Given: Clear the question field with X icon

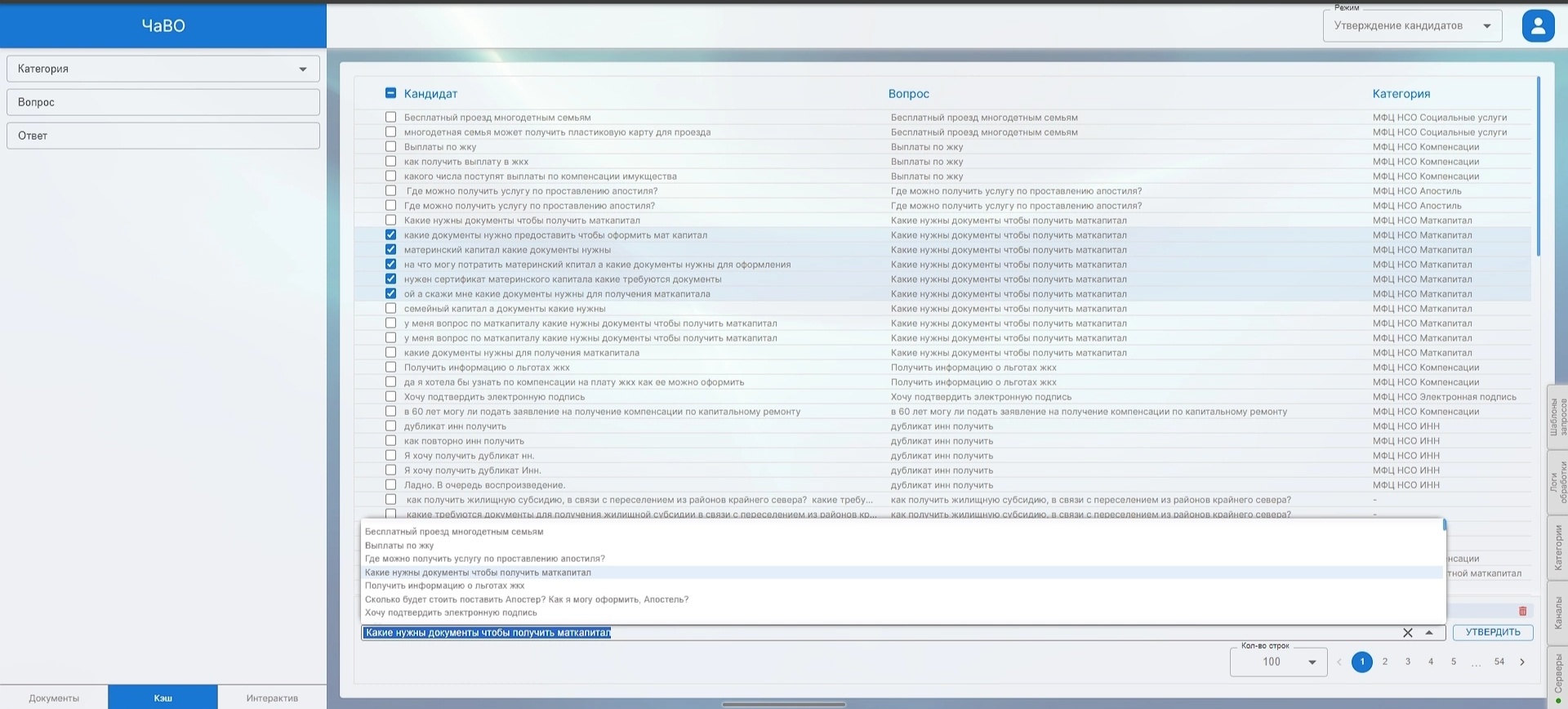Looking at the screenshot, I should 1407,632.
